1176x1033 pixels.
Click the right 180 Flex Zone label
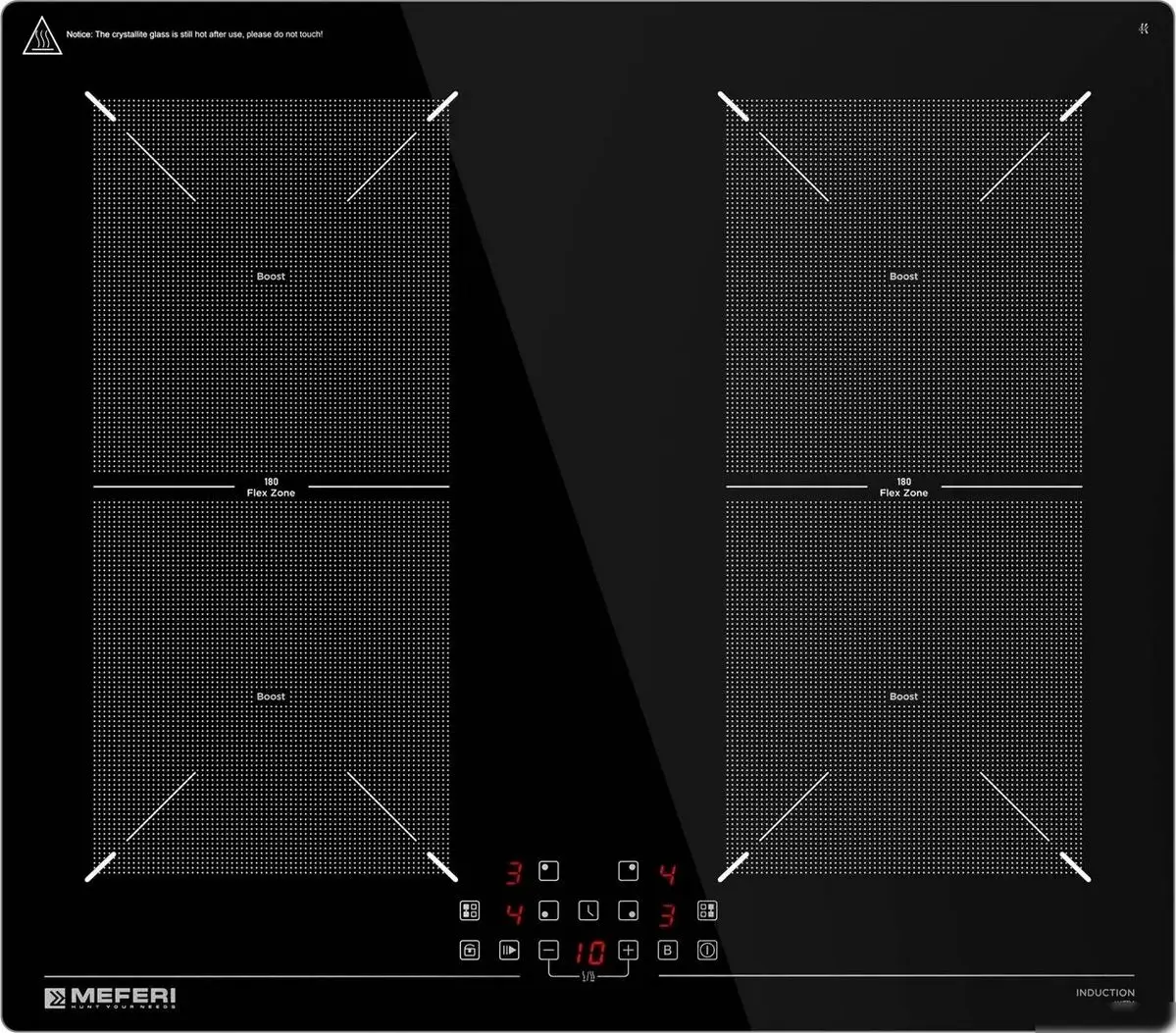[903, 487]
